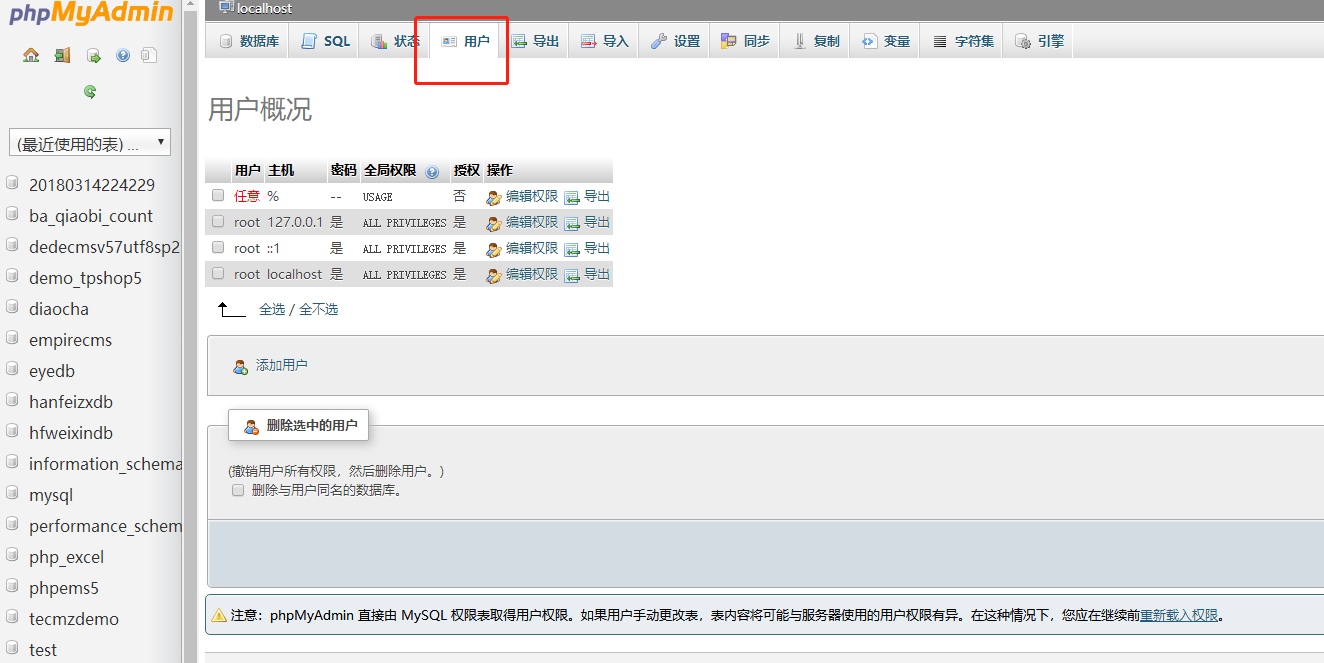Click the database icon beside mysql
1324x663 pixels.
(12, 494)
